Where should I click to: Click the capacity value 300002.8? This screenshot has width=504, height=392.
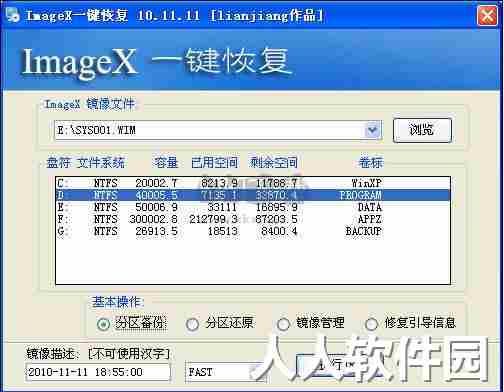point(153,219)
